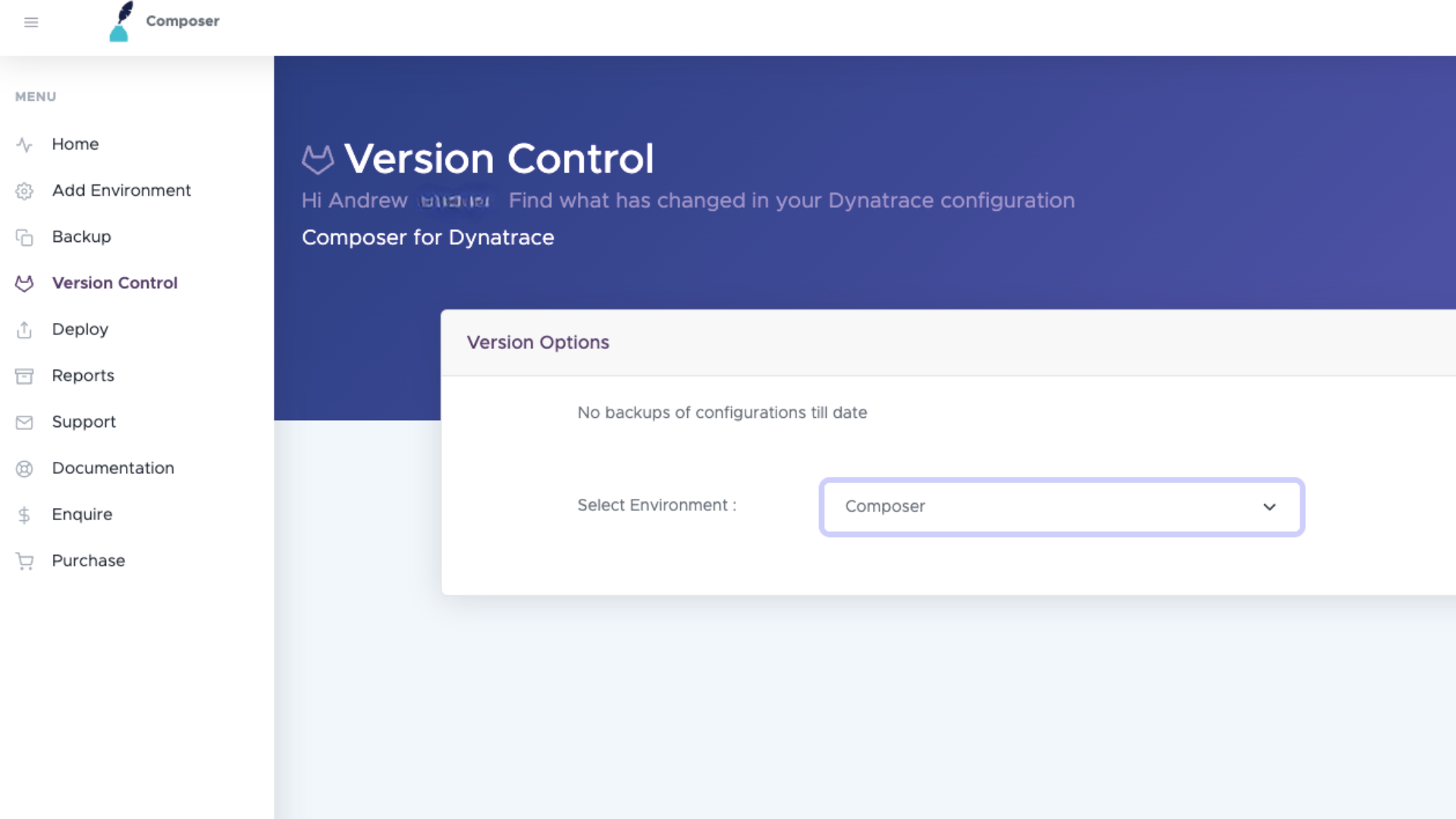
Task: Click the 'Select Environment :' label
Action: 657,505
